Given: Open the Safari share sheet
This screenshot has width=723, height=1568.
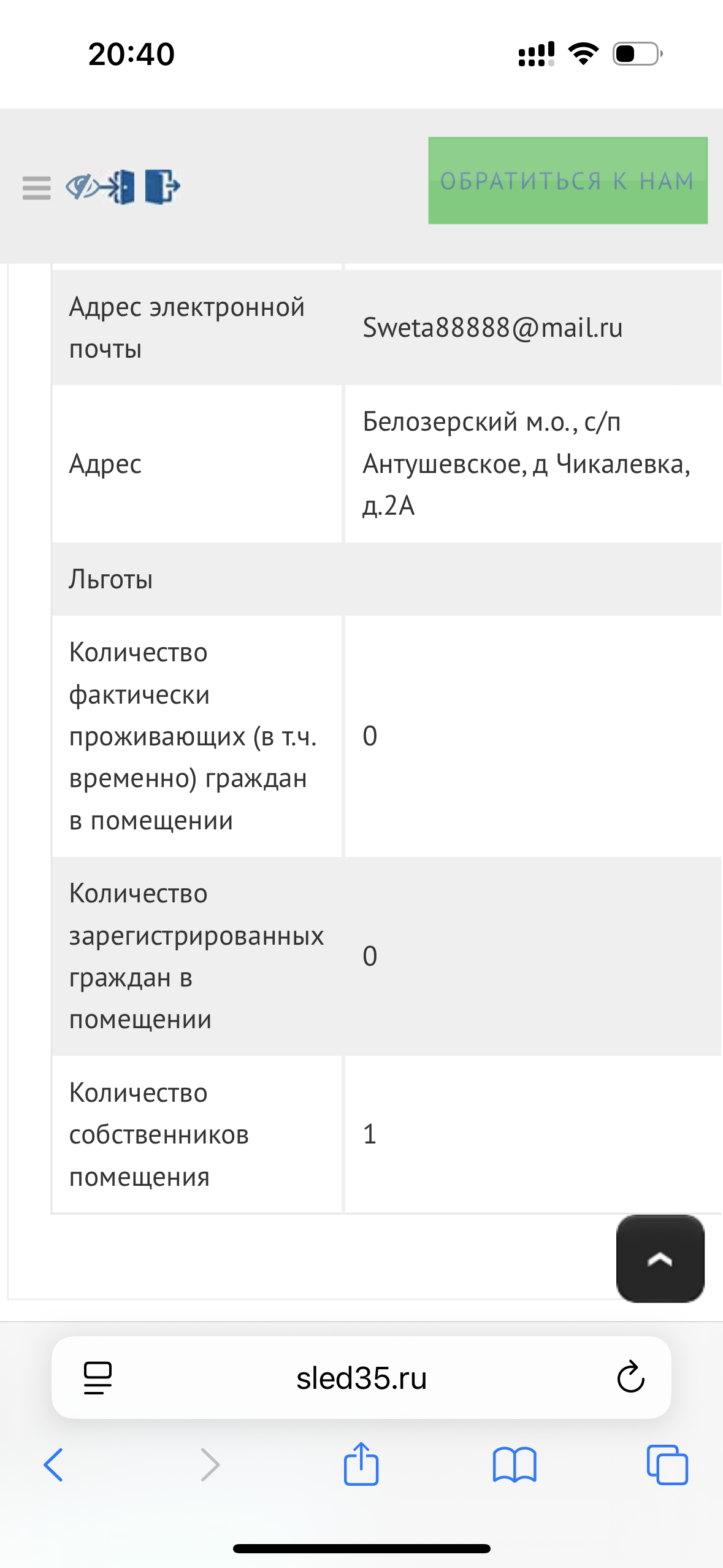Looking at the screenshot, I should coord(361,1464).
